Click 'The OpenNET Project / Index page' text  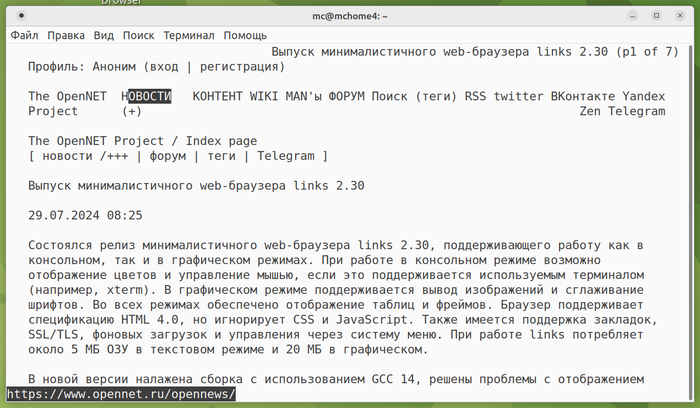pyautogui.click(x=142, y=141)
